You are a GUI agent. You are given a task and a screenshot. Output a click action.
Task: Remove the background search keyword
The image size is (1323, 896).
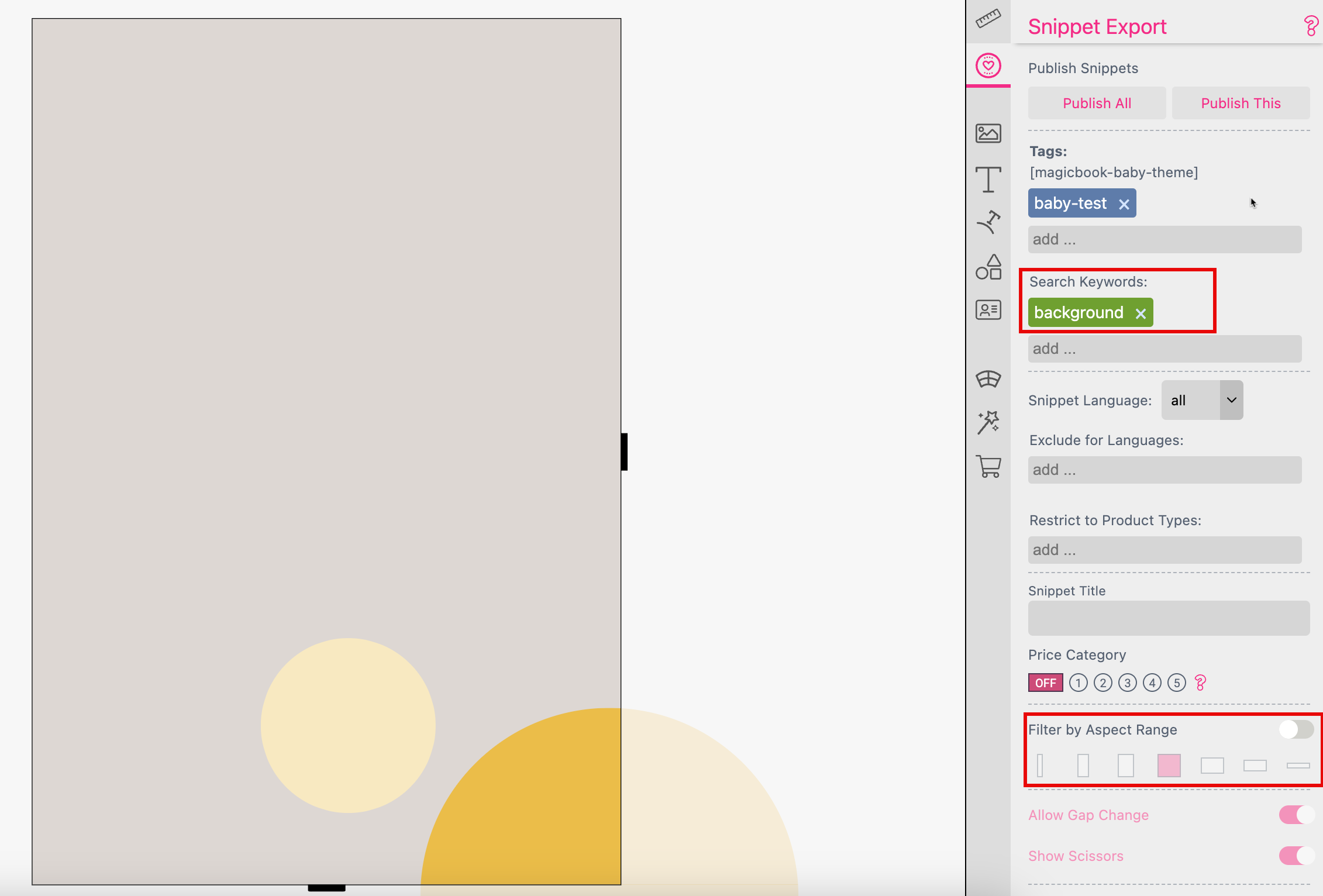(x=1141, y=313)
